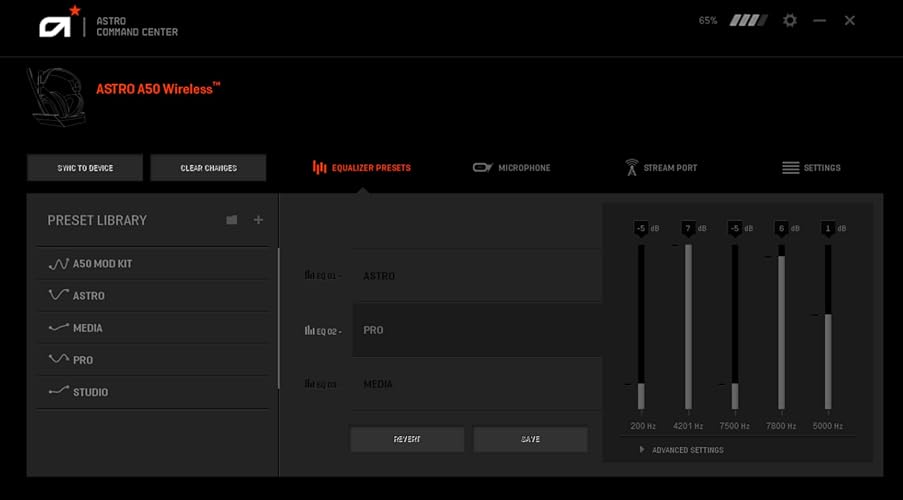The width and height of the screenshot is (903, 500).
Task: Click the EQ 01 slot icon
Action: [x=309, y=275]
